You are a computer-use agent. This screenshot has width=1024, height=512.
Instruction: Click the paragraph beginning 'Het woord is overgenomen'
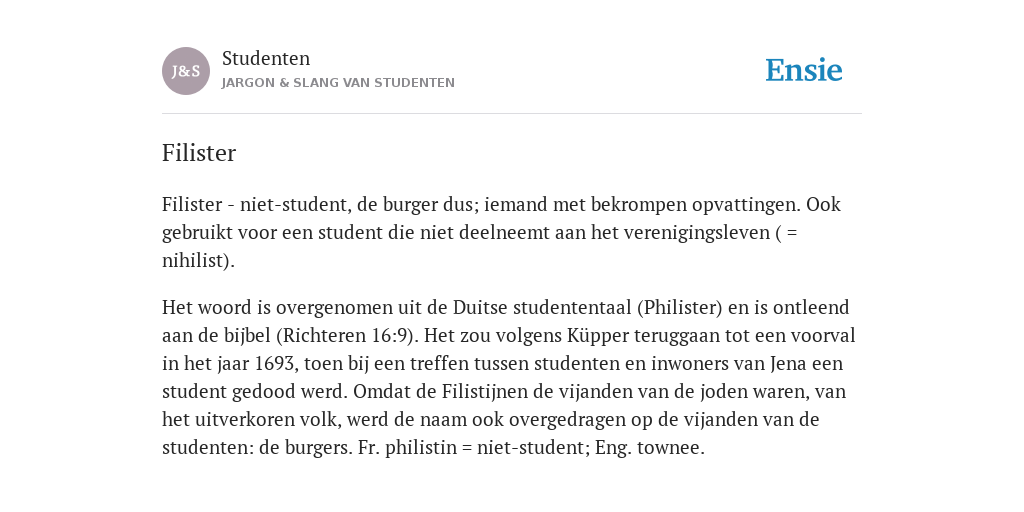click(509, 377)
